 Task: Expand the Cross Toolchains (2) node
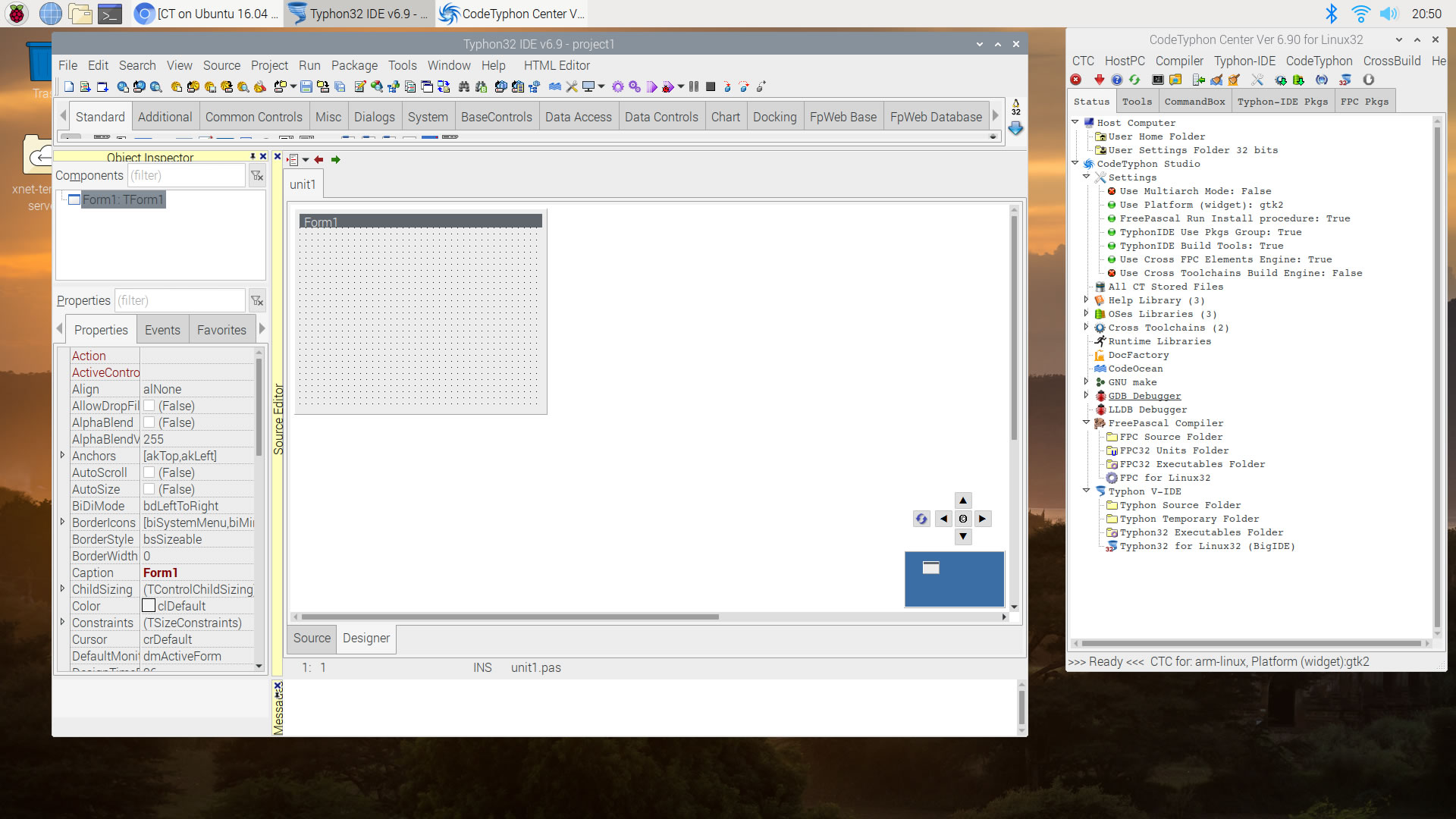tap(1087, 327)
